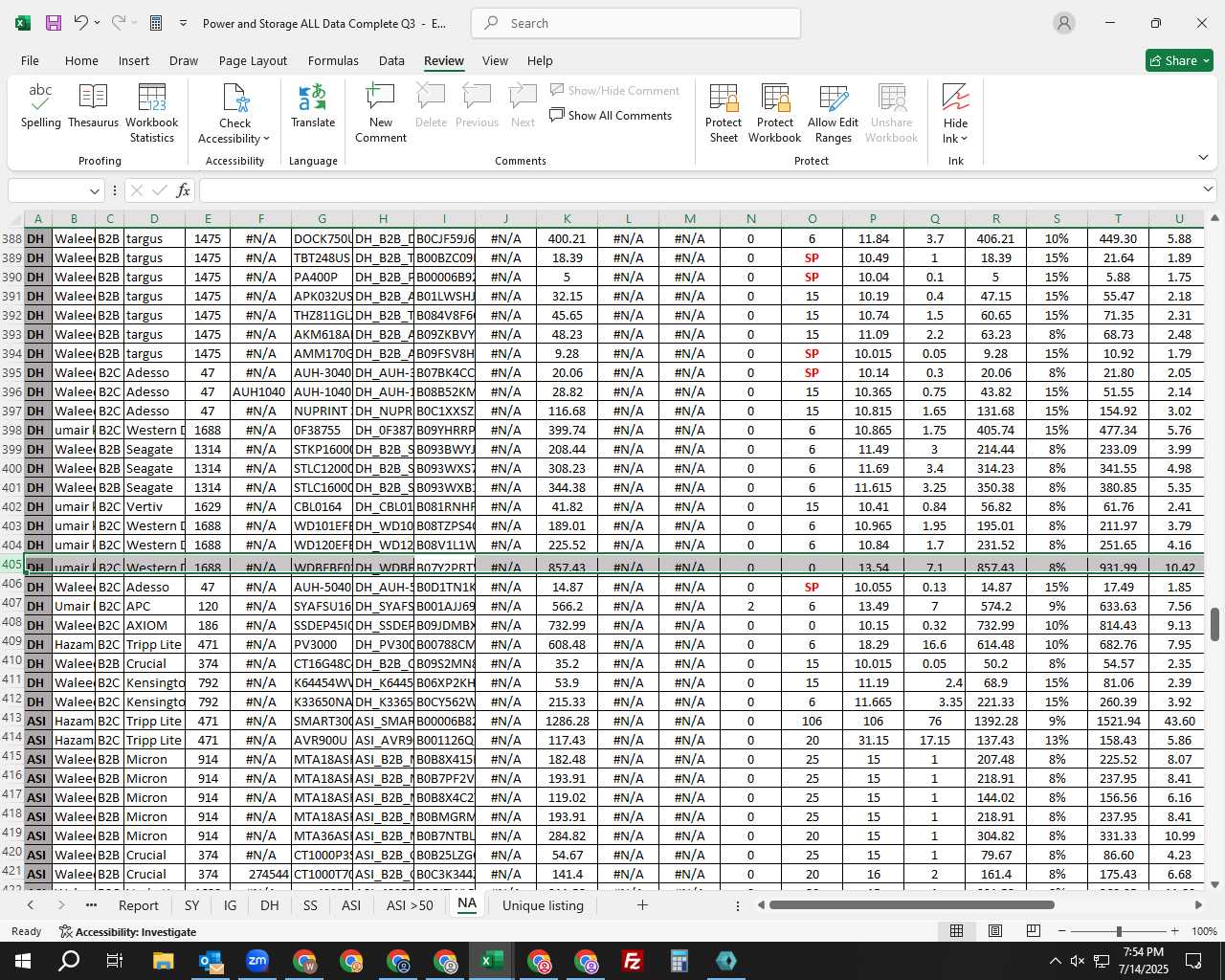Image resolution: width=1225 pixels, height=980 pixels.
Task: Open the Thesaurus tool
Action: 93,106
